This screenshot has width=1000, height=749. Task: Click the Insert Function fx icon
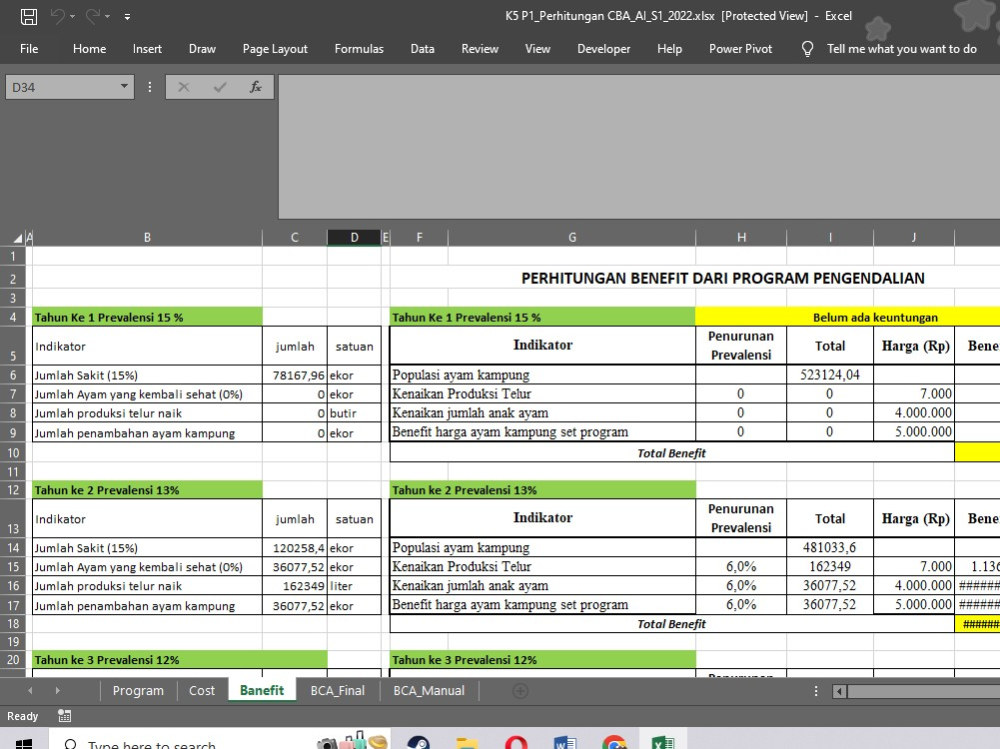click(256, 87)
